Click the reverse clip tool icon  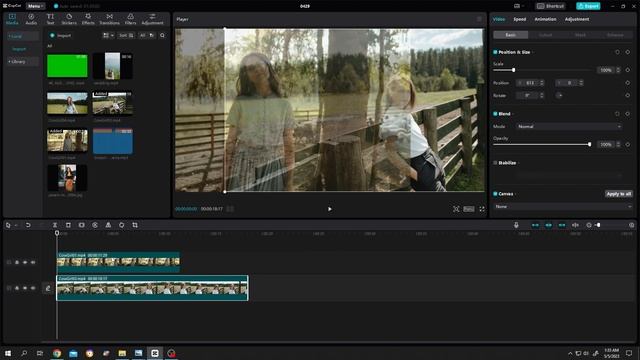tap(95, 225)
